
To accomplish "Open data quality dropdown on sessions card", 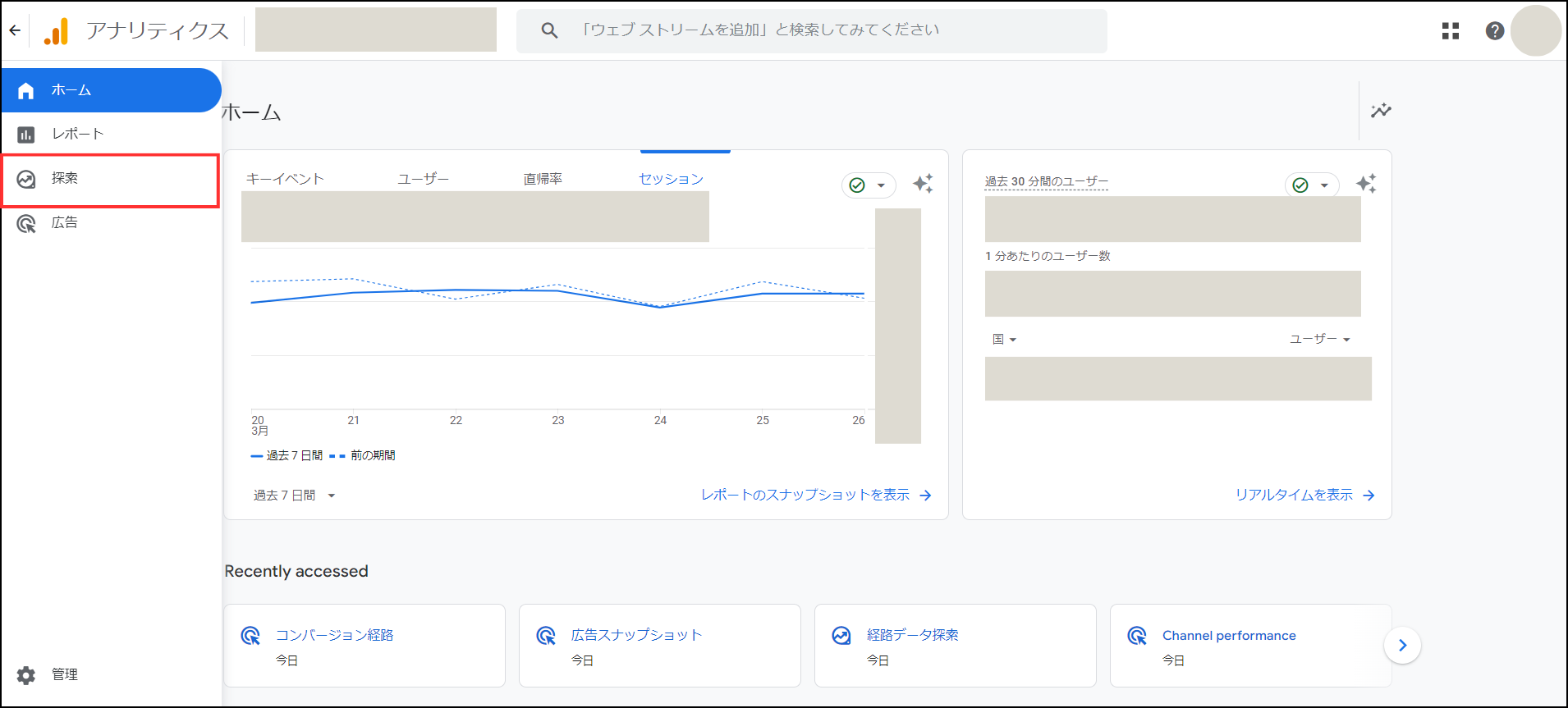I will pyautogui.click(x=869, y=185).
